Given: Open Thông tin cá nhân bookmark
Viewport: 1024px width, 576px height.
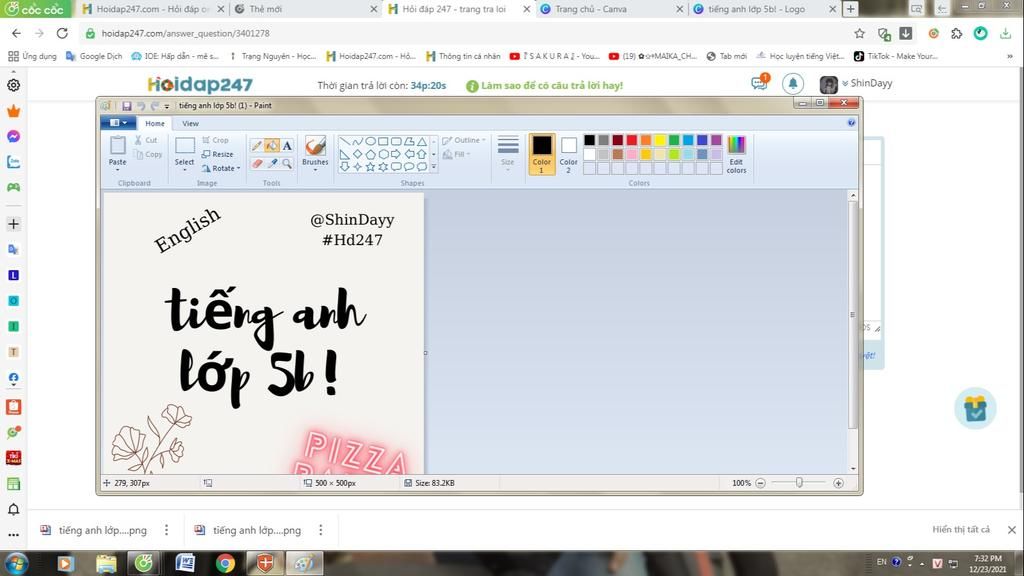Looking at the screenshot, I should coord(463,56).
